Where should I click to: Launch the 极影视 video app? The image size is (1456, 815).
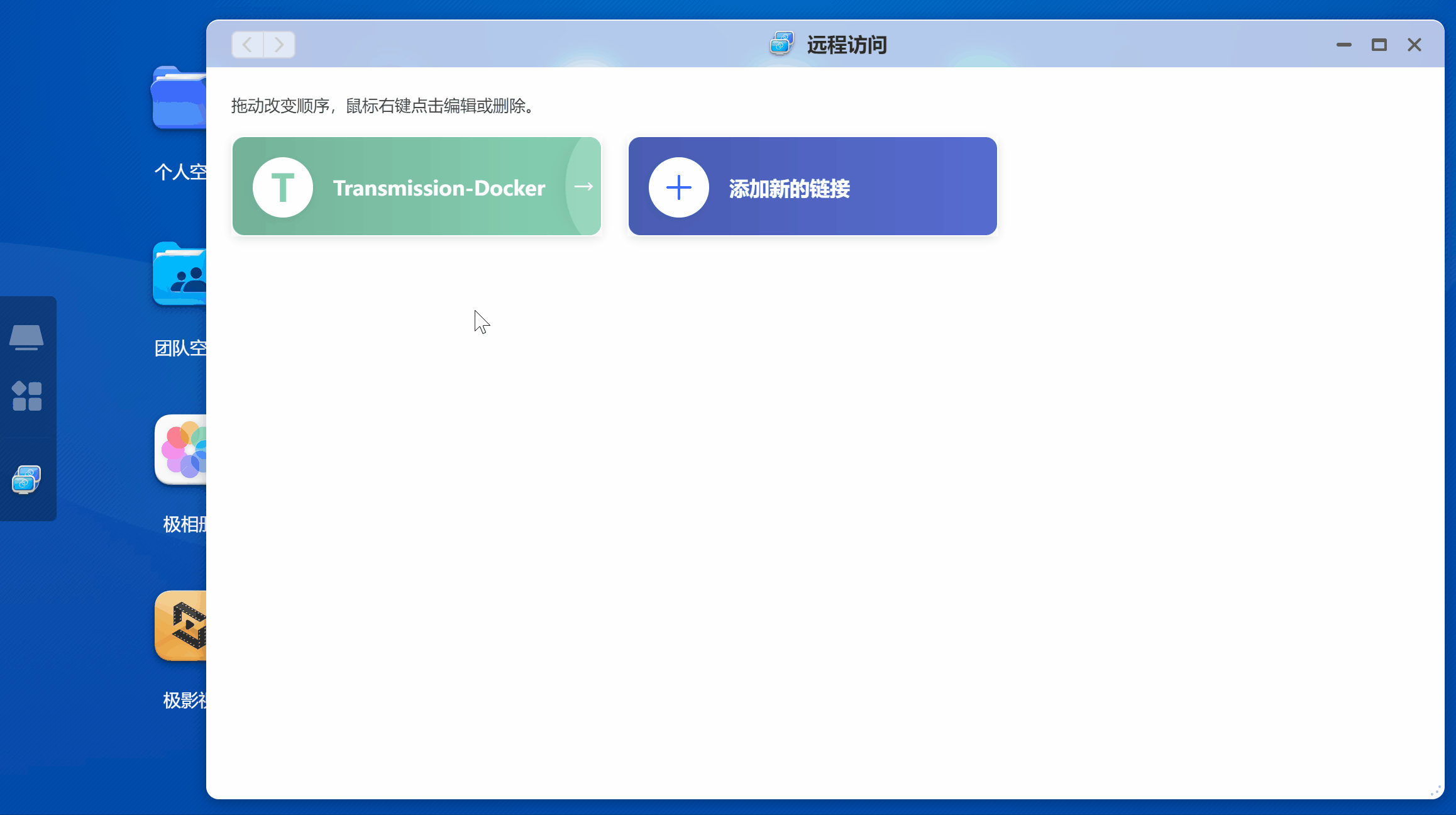click(182, 626)
